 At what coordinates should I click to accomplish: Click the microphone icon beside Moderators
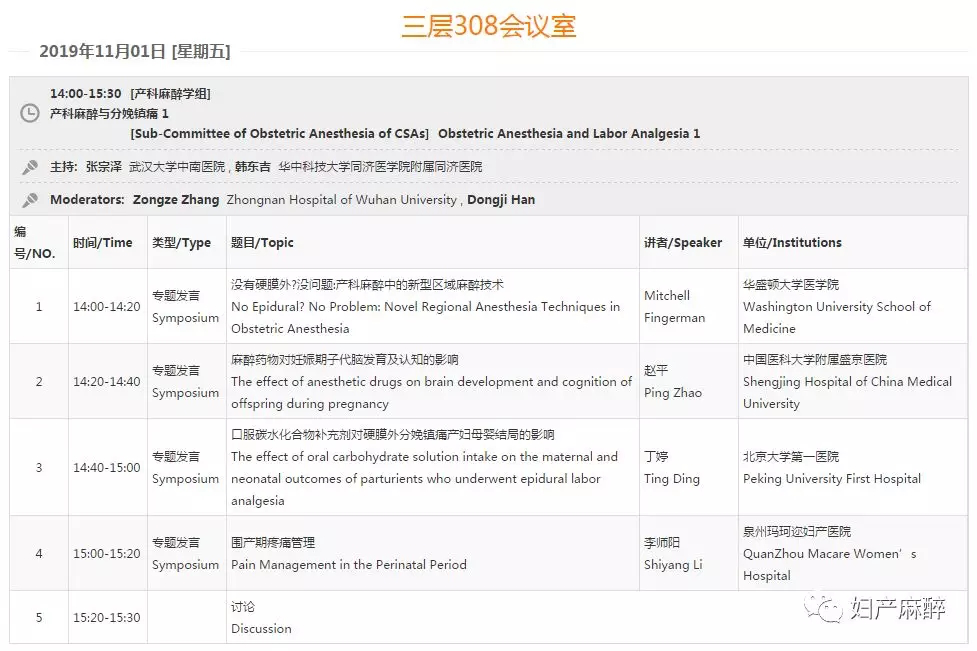point(30,200)
